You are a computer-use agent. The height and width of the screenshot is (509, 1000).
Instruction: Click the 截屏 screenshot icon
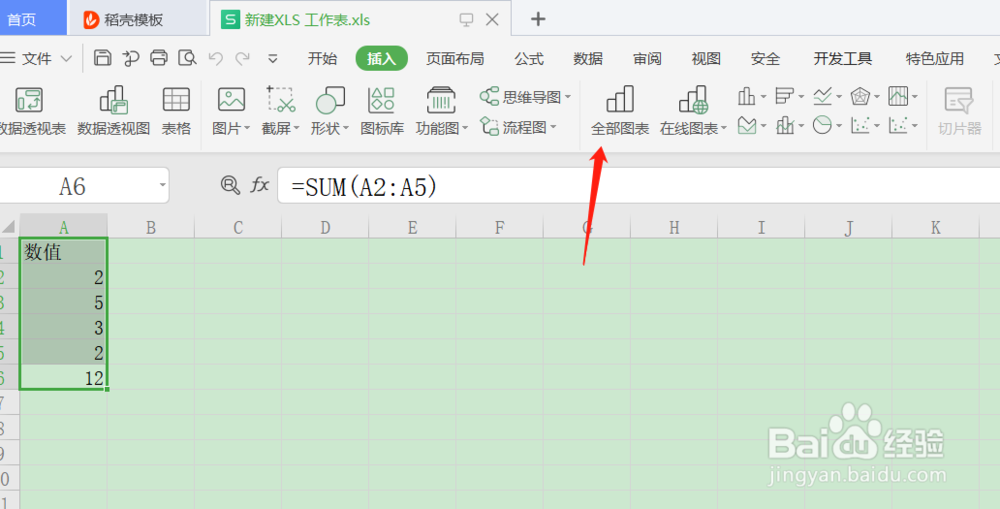(x=280, y=100)
